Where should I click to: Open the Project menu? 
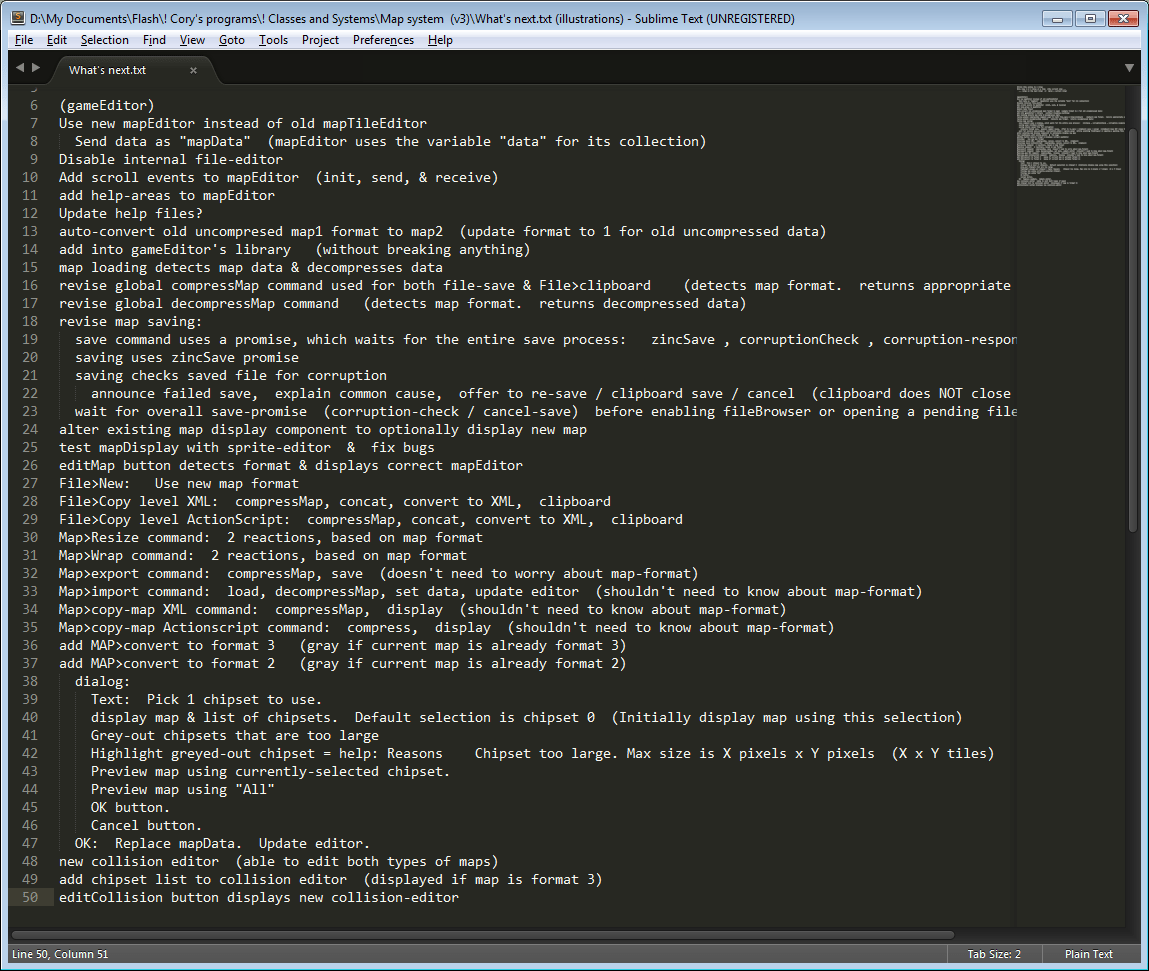pyautogui.click(x=320, y=40)
